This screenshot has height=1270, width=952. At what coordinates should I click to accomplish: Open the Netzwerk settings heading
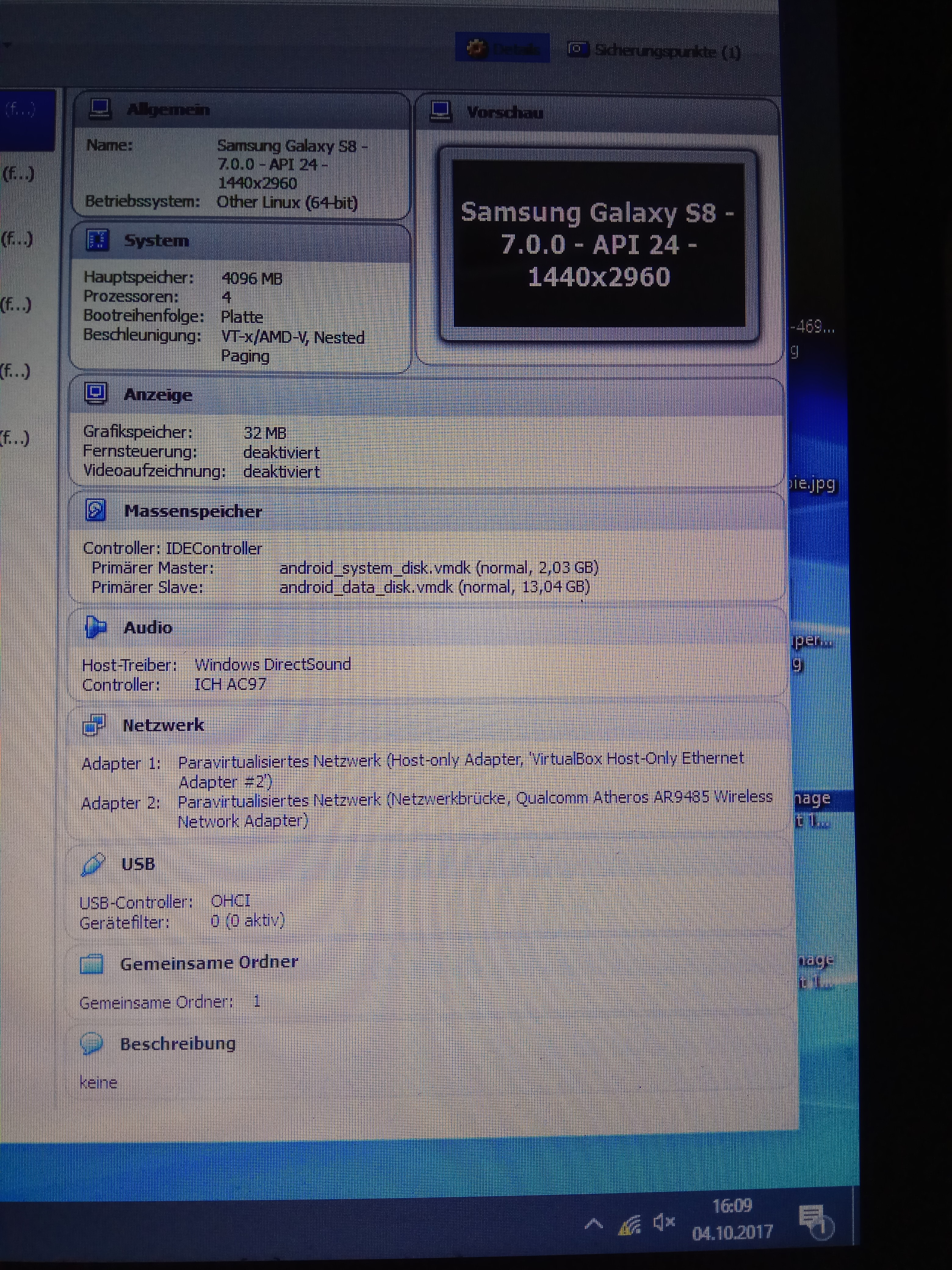coord(163,726)
